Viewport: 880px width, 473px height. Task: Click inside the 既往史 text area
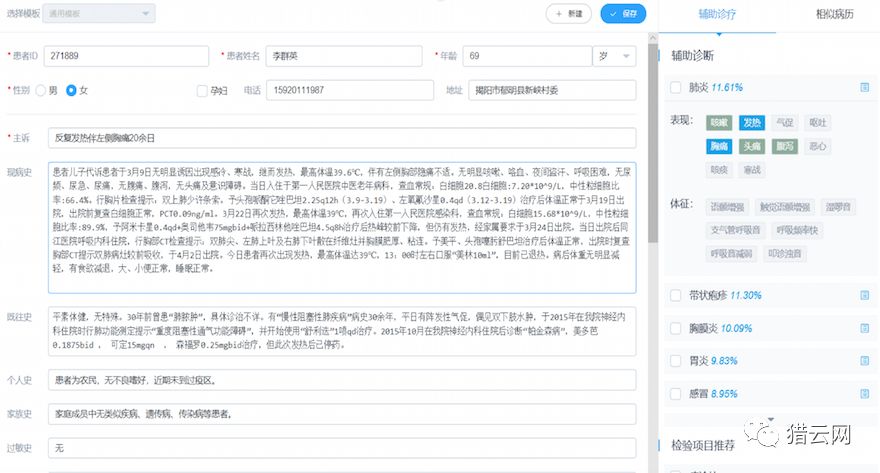342,331
